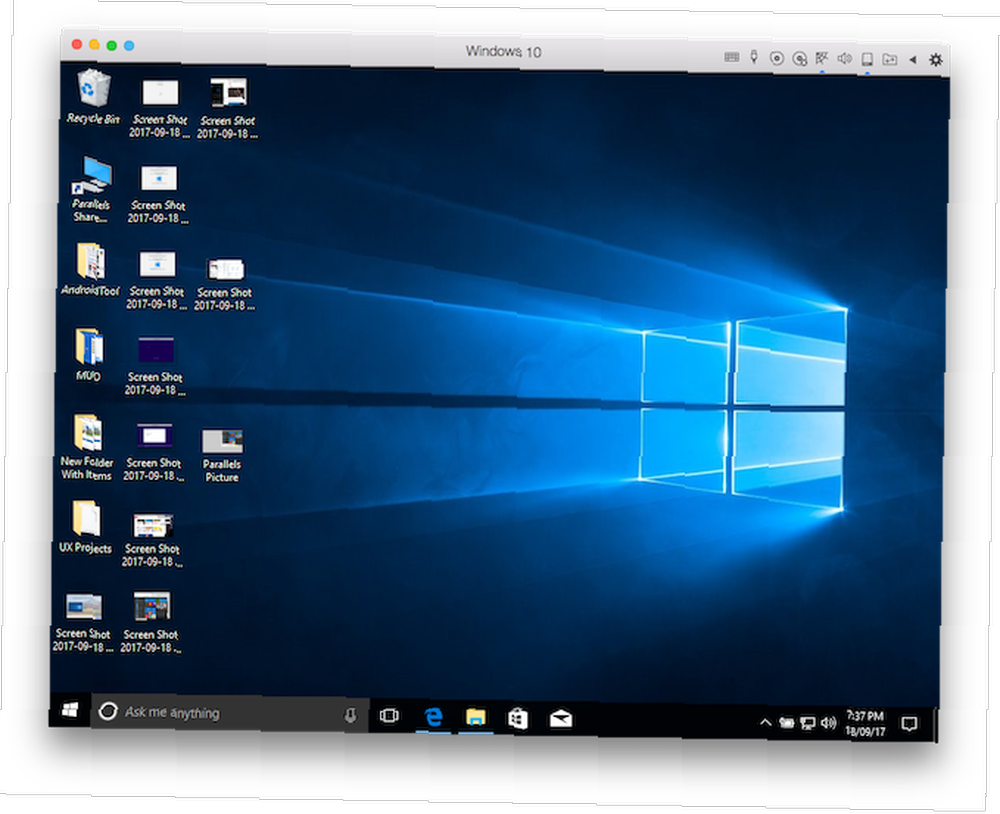This screenshot has height=814, width=1000.
Task: Open Task View from the taskbar
Action: pos(389,716)
